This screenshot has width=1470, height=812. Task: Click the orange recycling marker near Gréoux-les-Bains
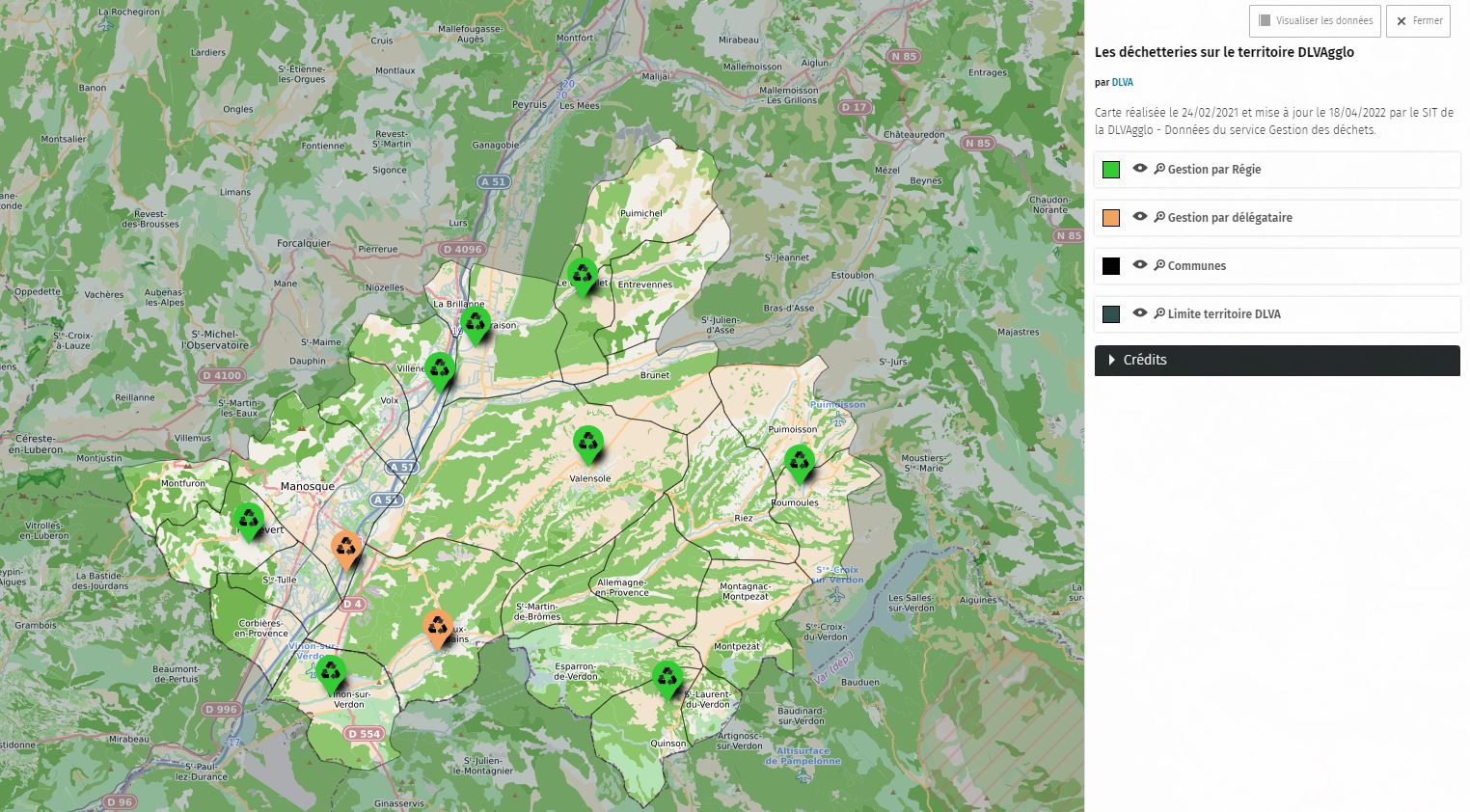click(x=438, y=627)
